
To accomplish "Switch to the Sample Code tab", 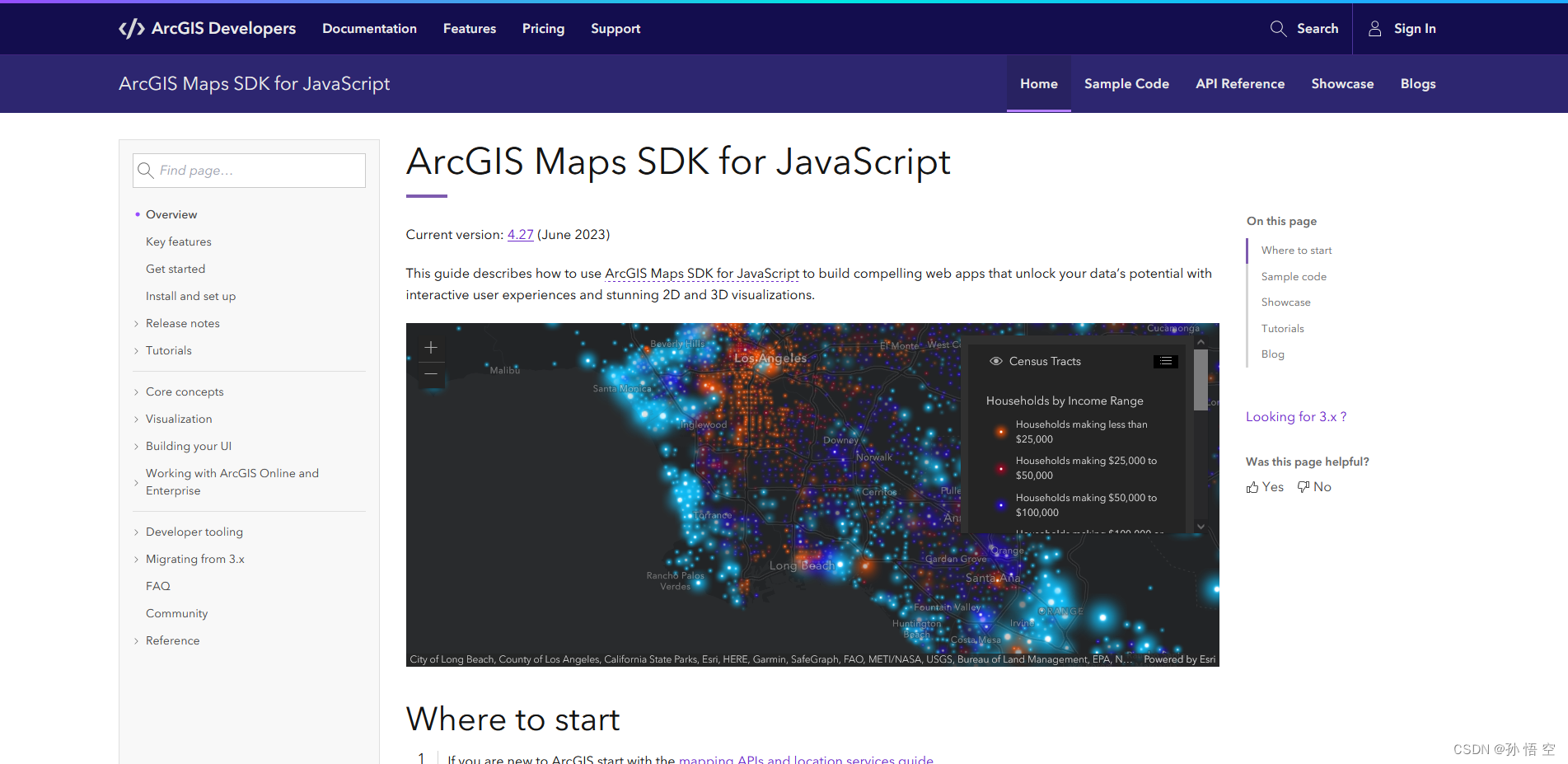I will [x=1126, y=84].
